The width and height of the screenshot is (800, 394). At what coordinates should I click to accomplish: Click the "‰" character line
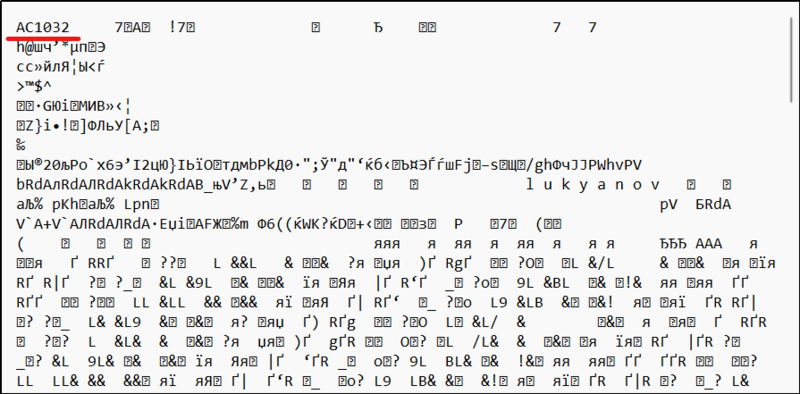tap(21, 145)
